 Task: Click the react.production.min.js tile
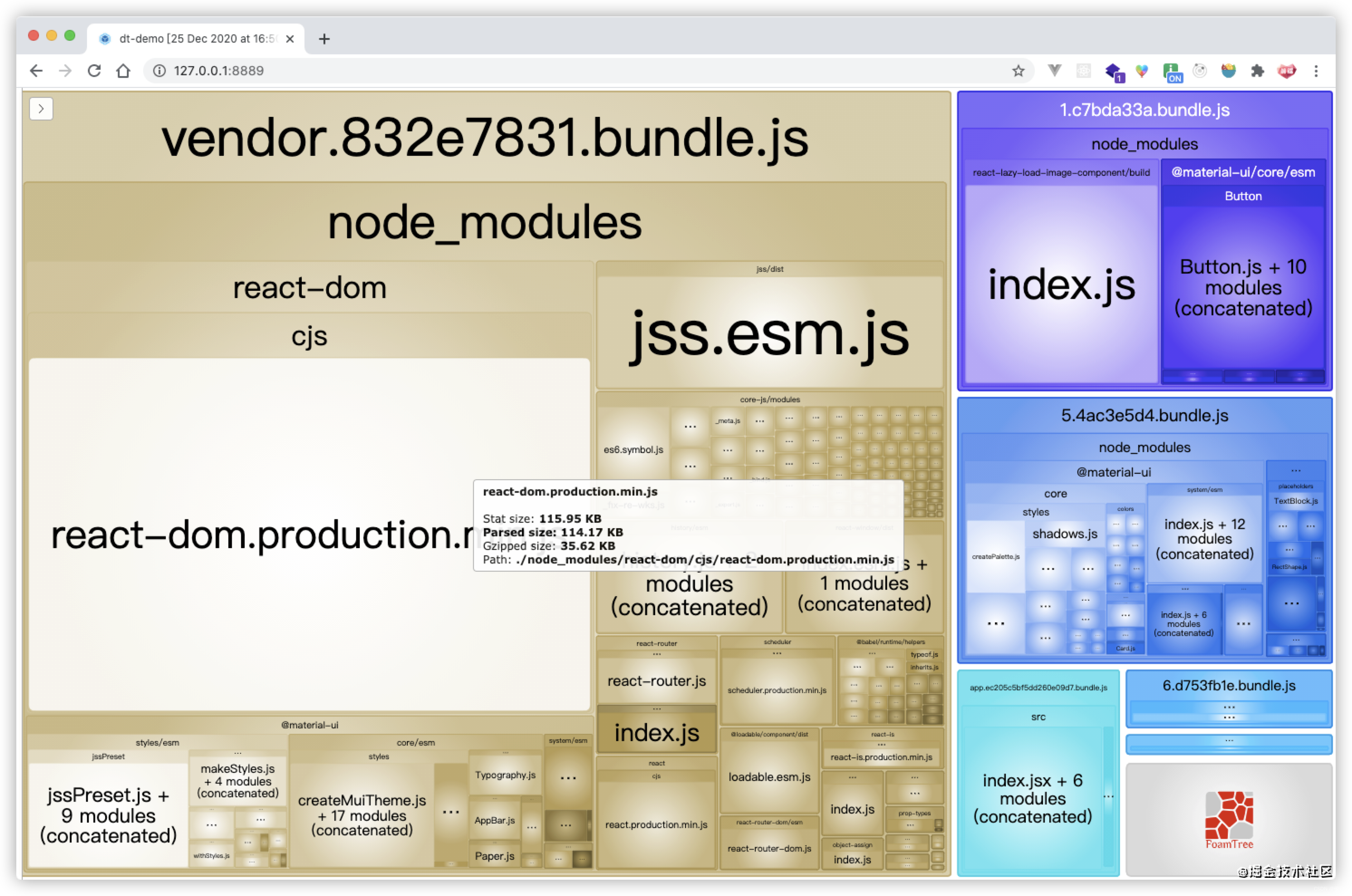[656, 824]
